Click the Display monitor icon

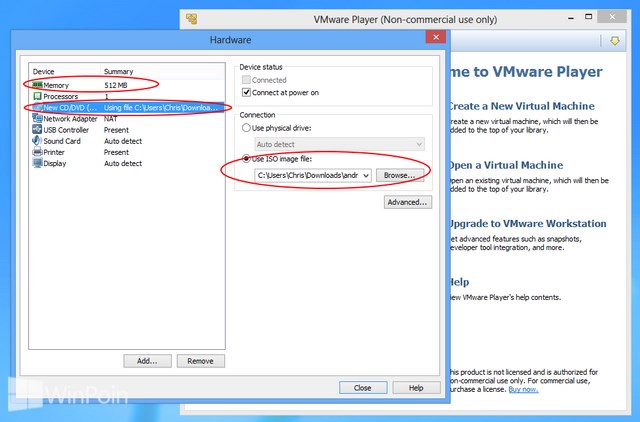pos(37,163)
